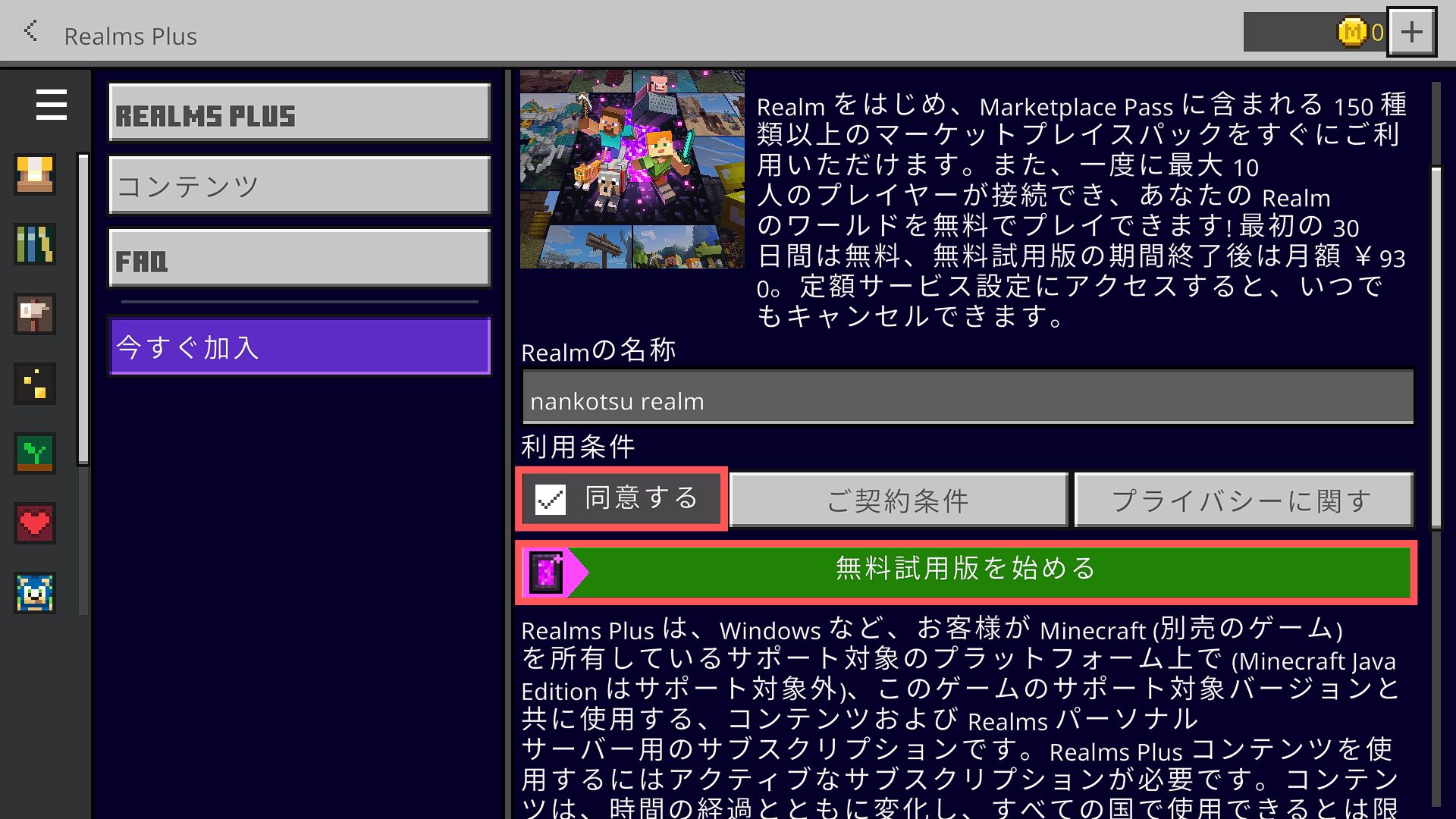Open the lantern block sidebar category
Viewport: 1456px width, 819px height.
pos(35,175)
